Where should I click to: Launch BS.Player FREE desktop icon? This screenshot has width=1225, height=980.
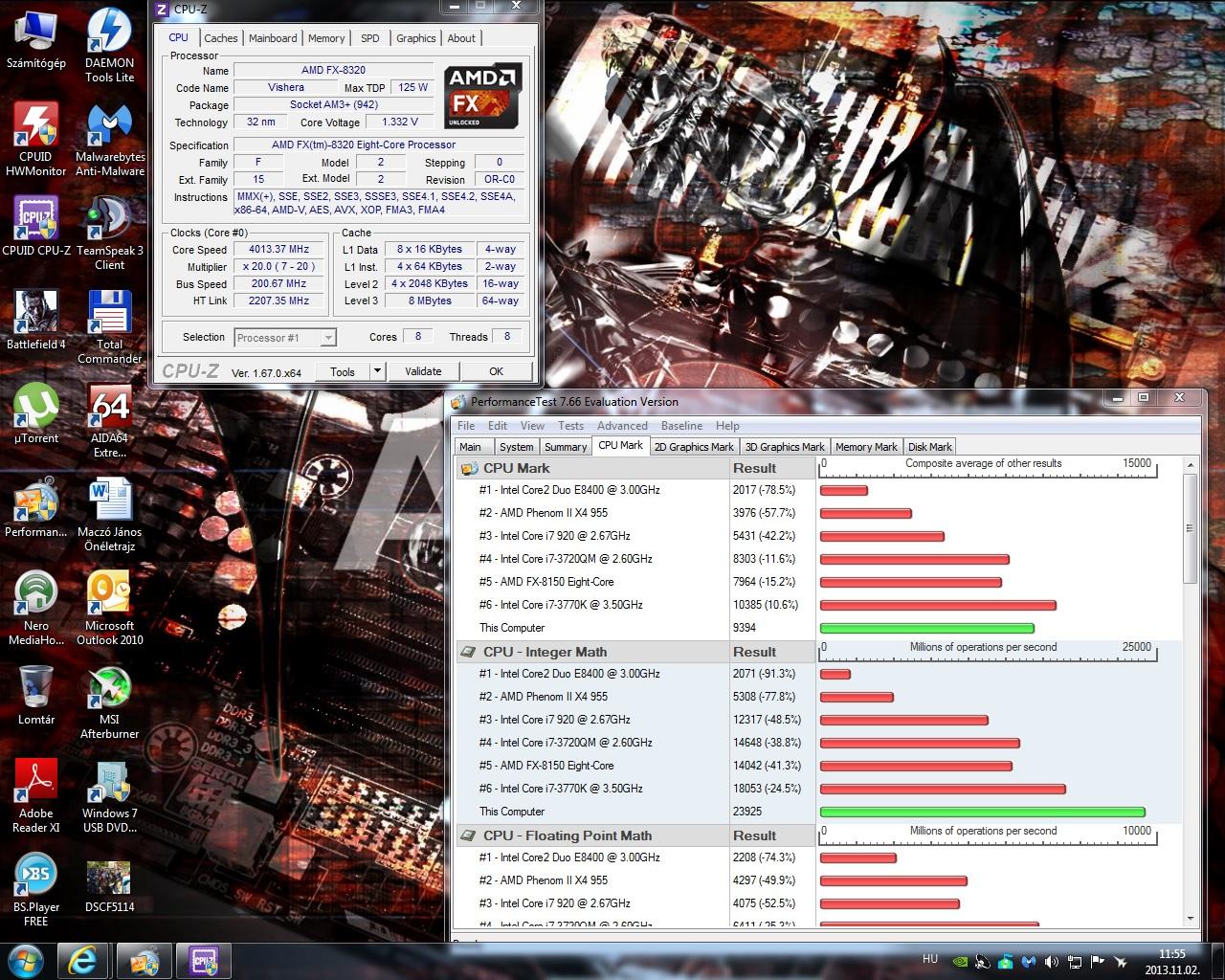[x=36, y=890]
